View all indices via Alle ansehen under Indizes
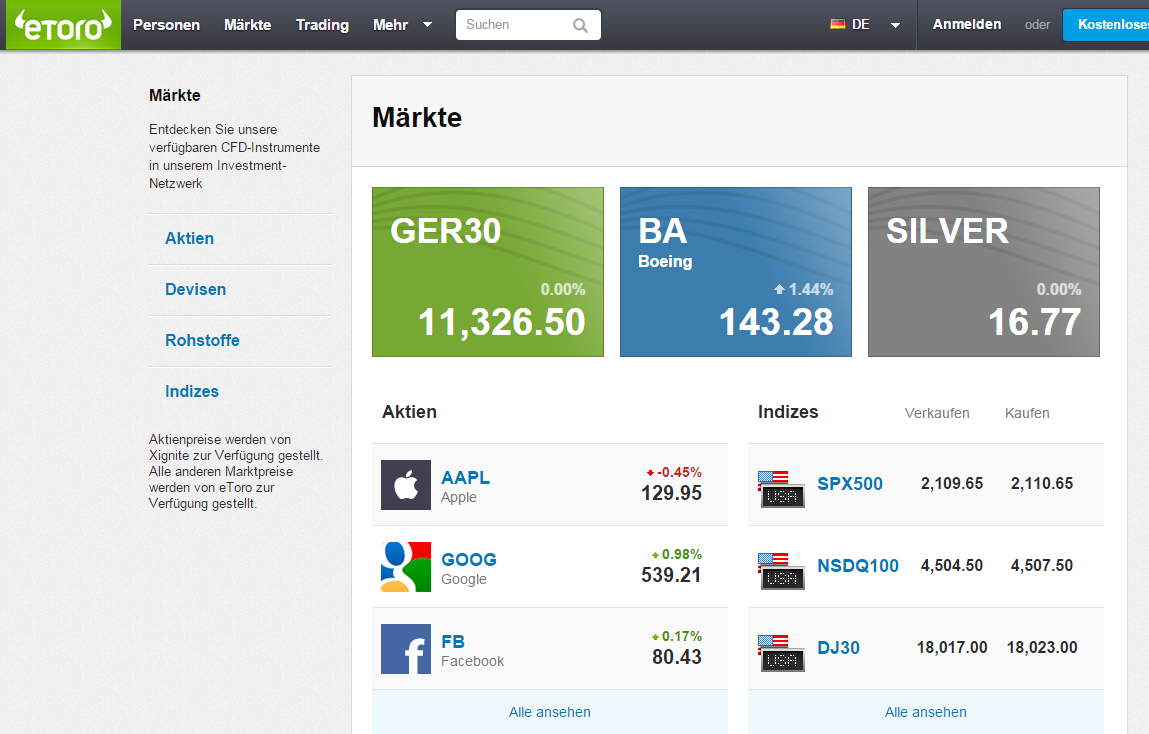Image resolution: width=1149 pixels, height=734 pixels. 926,712
